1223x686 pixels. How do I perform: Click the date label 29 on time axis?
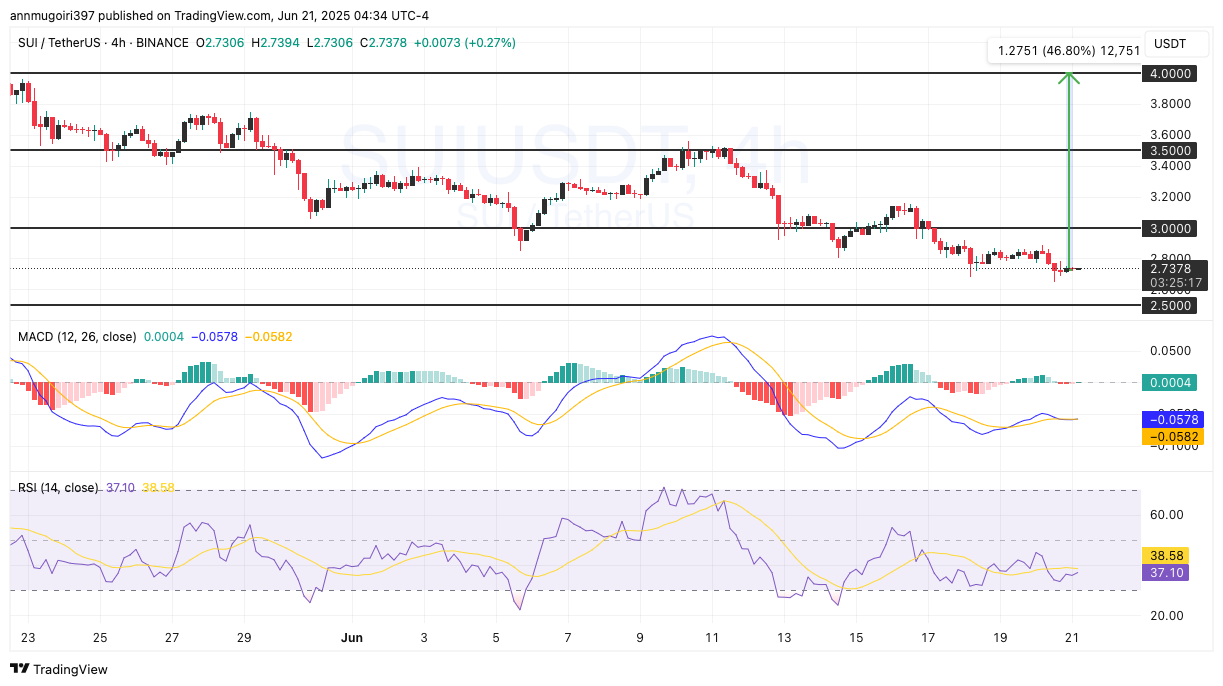point(244,637)
